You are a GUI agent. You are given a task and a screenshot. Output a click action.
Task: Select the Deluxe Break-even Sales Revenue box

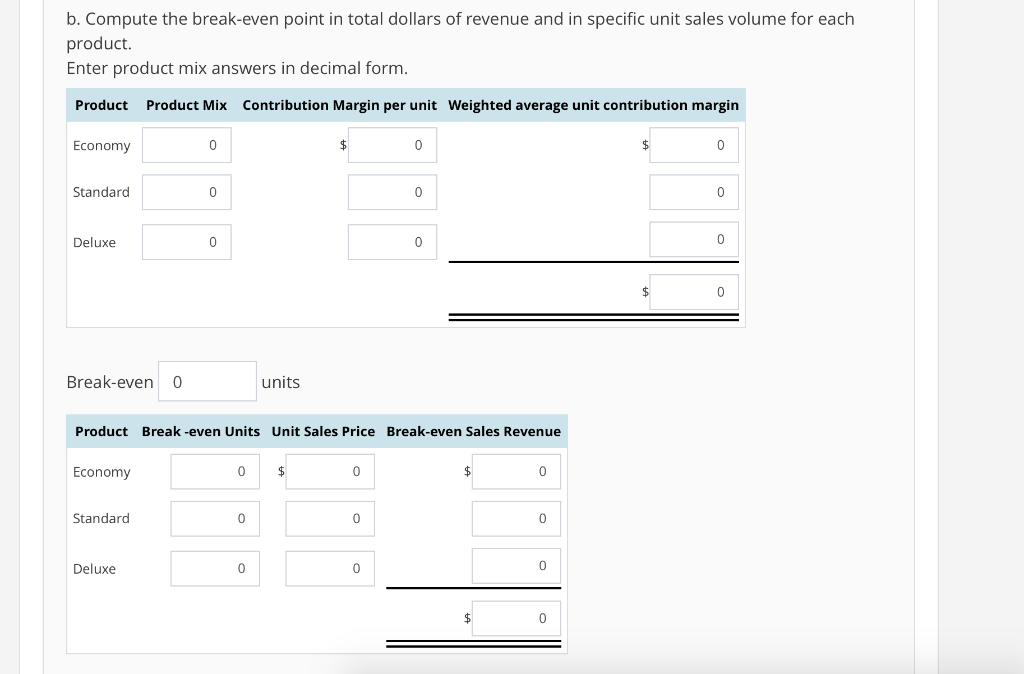coord(516,565)
